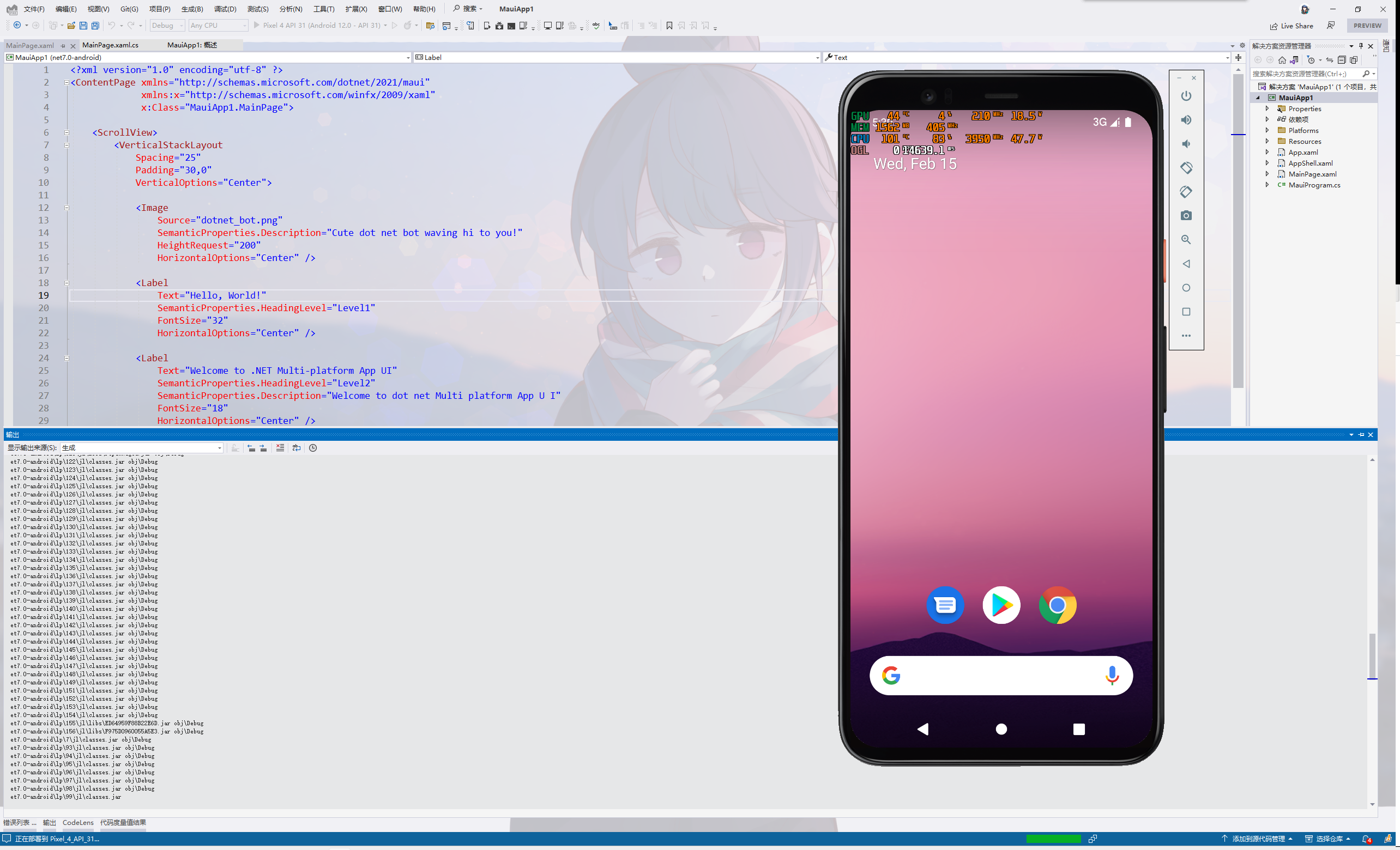Screen dimensions: 1400x850
Task: Switch to the MainPage.xaml.cs tab
Action: click(x=110, y=45)
